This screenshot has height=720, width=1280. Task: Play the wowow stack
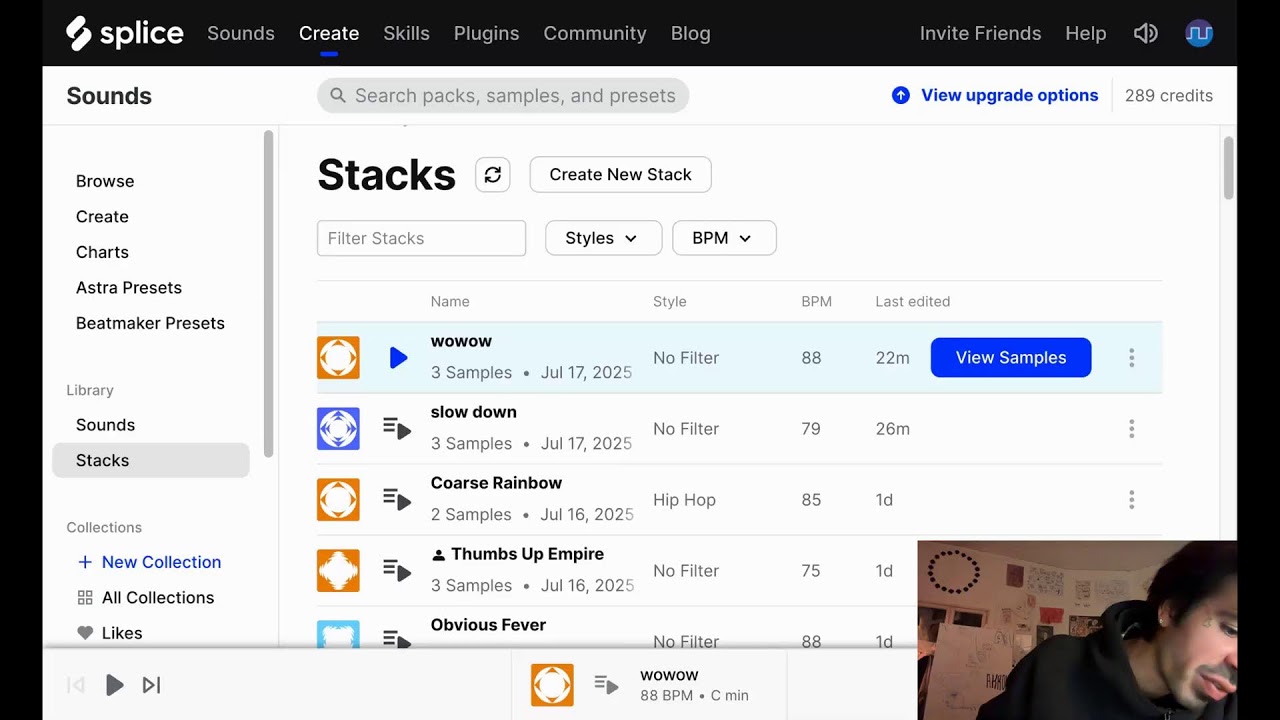pos(398,358)
